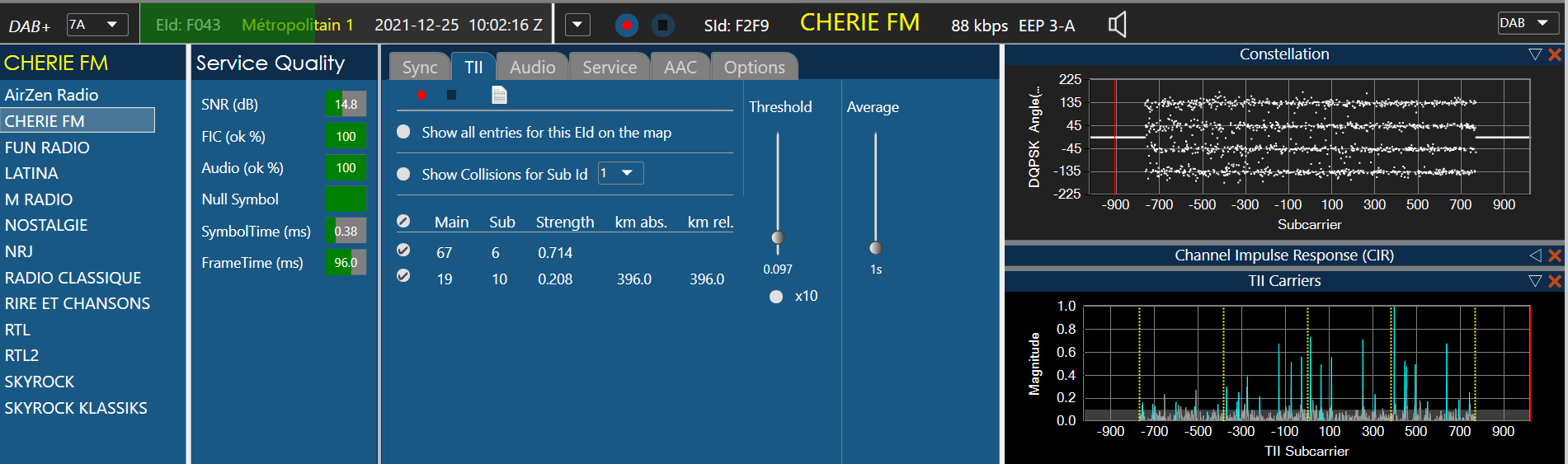The image size is (1568, 464).
Task: Select CHERIE FM in the service list
Action: (78, 120)
